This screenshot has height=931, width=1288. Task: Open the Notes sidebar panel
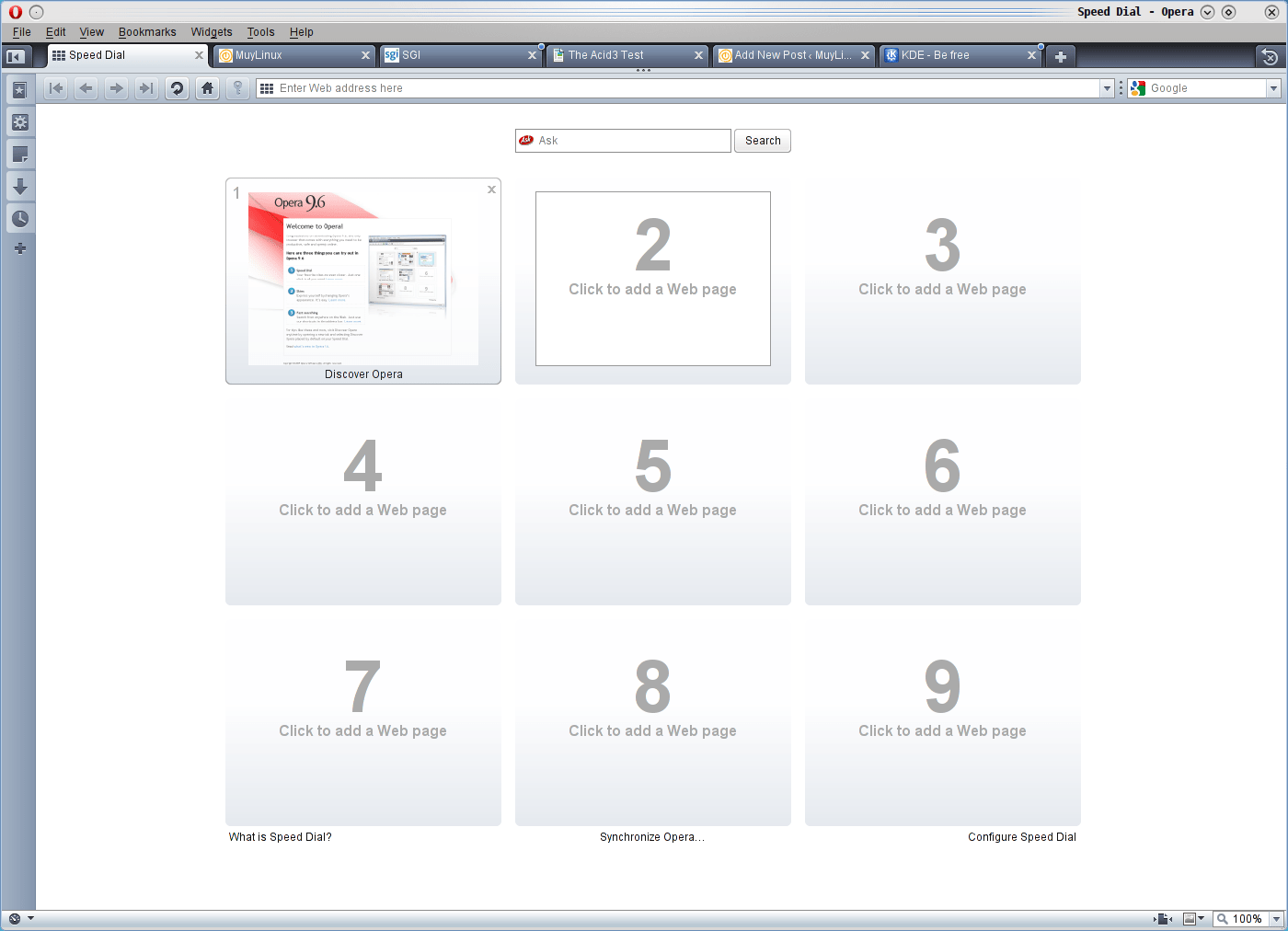tap(19, 155)
